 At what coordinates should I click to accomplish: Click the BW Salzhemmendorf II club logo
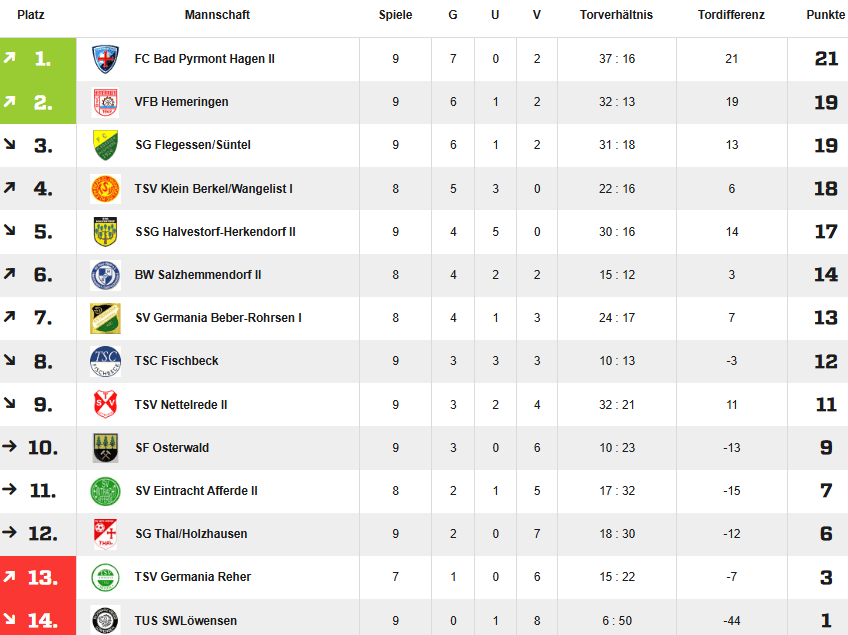105,275
